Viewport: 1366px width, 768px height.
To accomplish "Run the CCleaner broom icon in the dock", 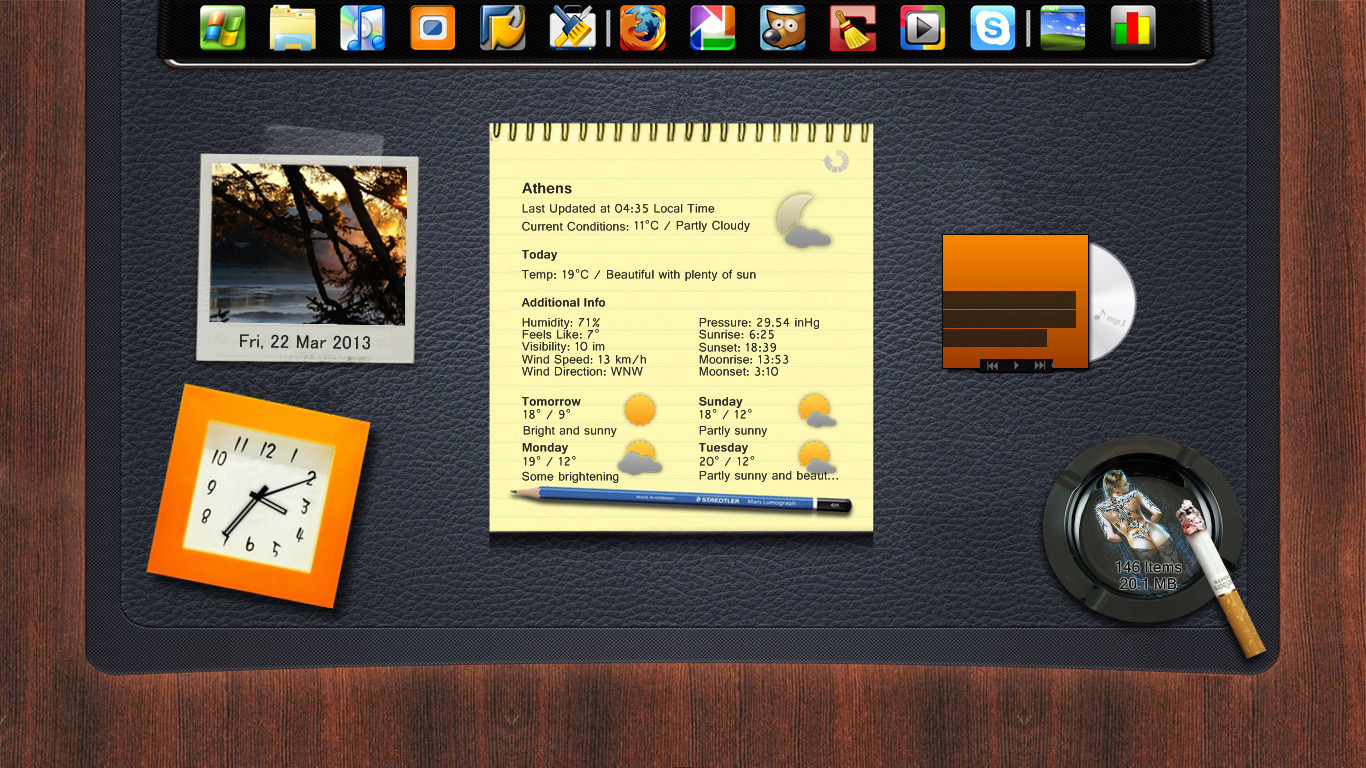I will 851,29.
